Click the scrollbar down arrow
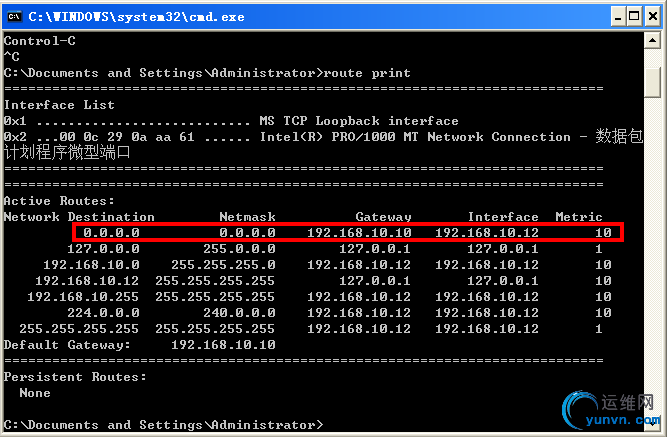667x437 pixels. (x=652, y=425)
